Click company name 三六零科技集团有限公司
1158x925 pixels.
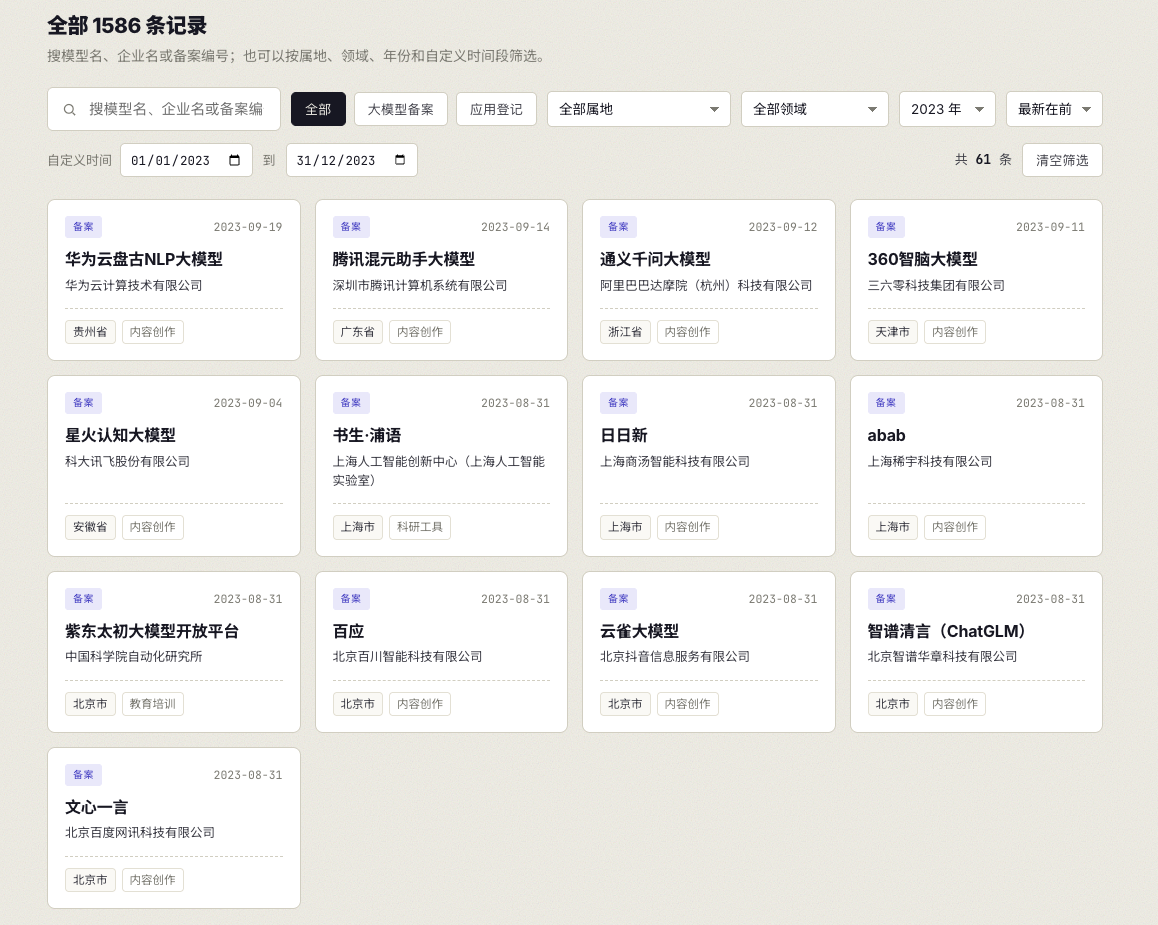pyautogui.click(x=936, y=286)
